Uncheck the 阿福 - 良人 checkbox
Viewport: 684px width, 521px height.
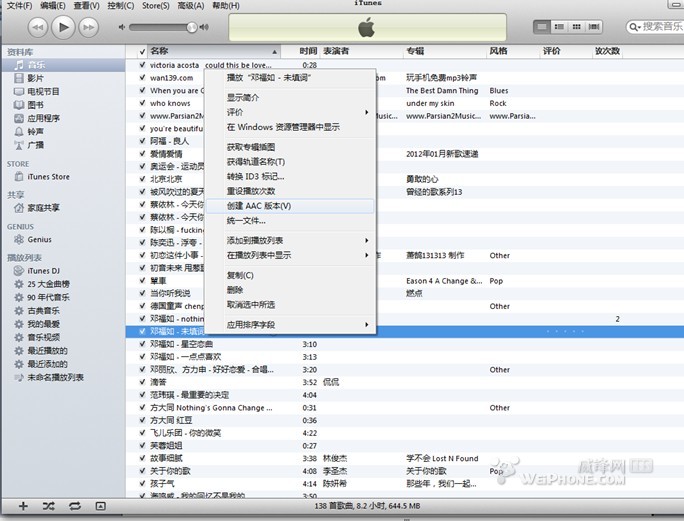click(142, 141)
